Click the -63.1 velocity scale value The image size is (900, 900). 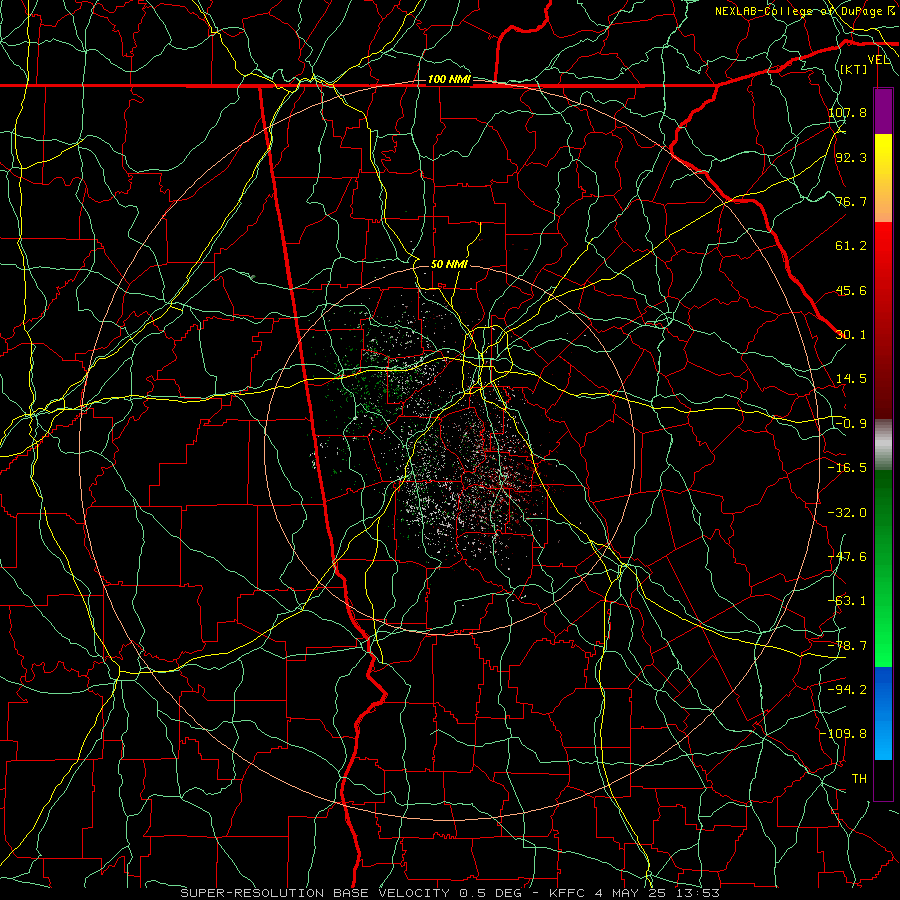[x=847, y=601]
